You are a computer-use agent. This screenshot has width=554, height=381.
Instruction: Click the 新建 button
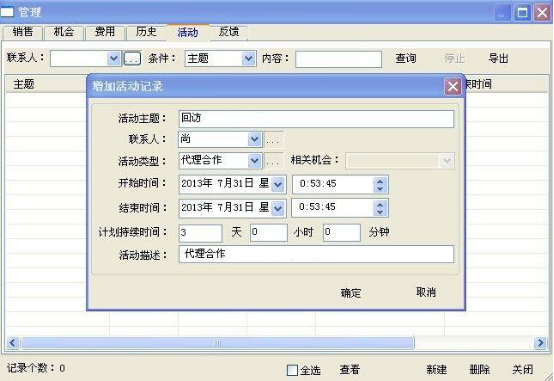436,370
